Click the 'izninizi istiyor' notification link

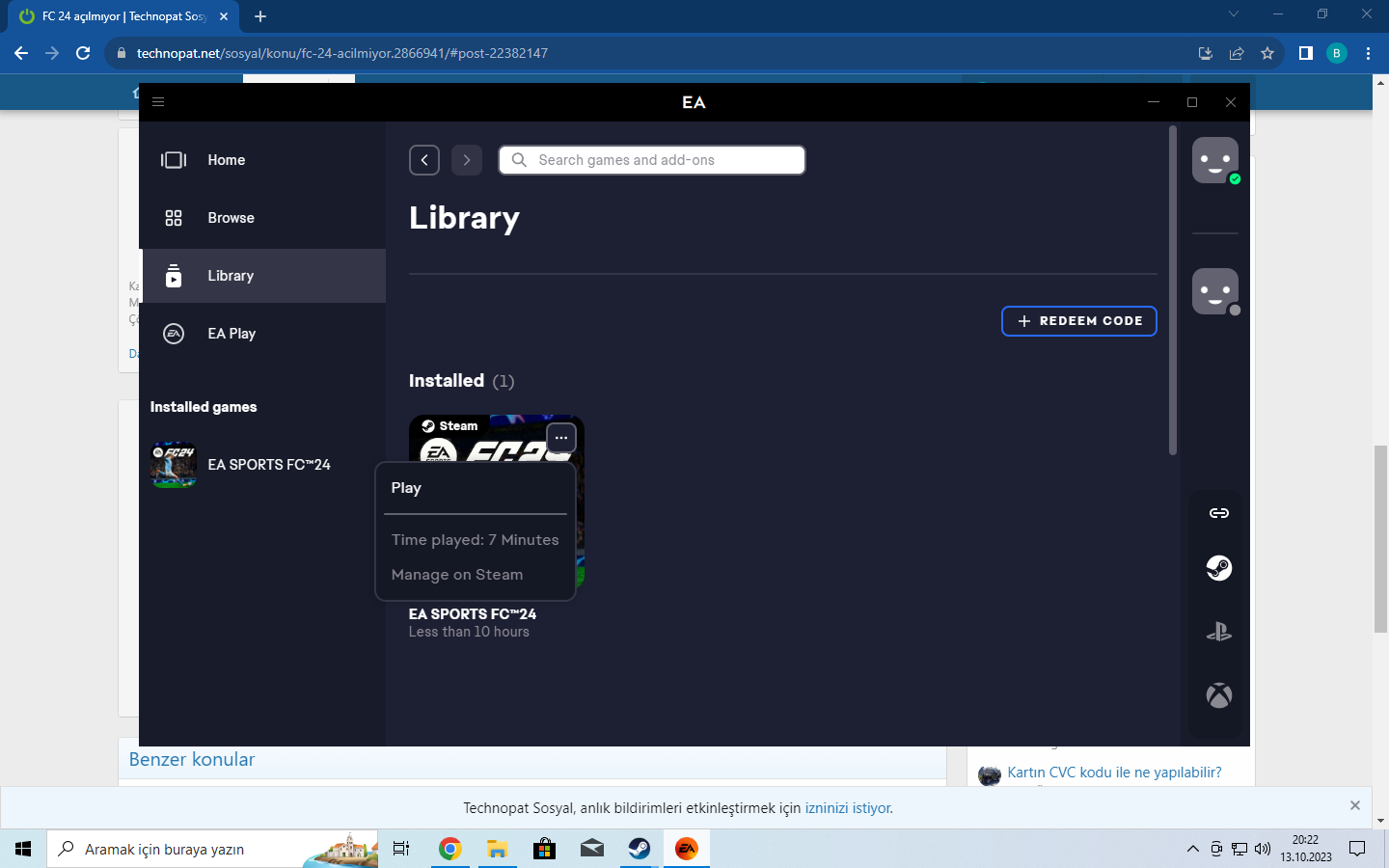pyautogui.click(x=849, y=808)
